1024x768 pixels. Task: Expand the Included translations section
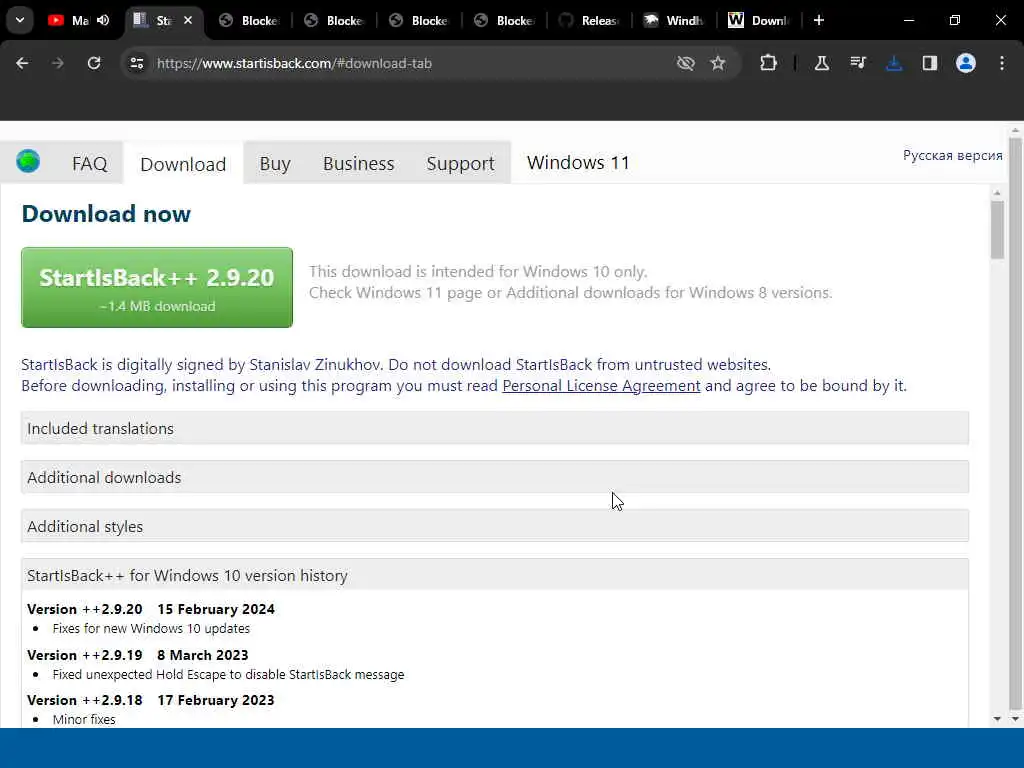494,428
